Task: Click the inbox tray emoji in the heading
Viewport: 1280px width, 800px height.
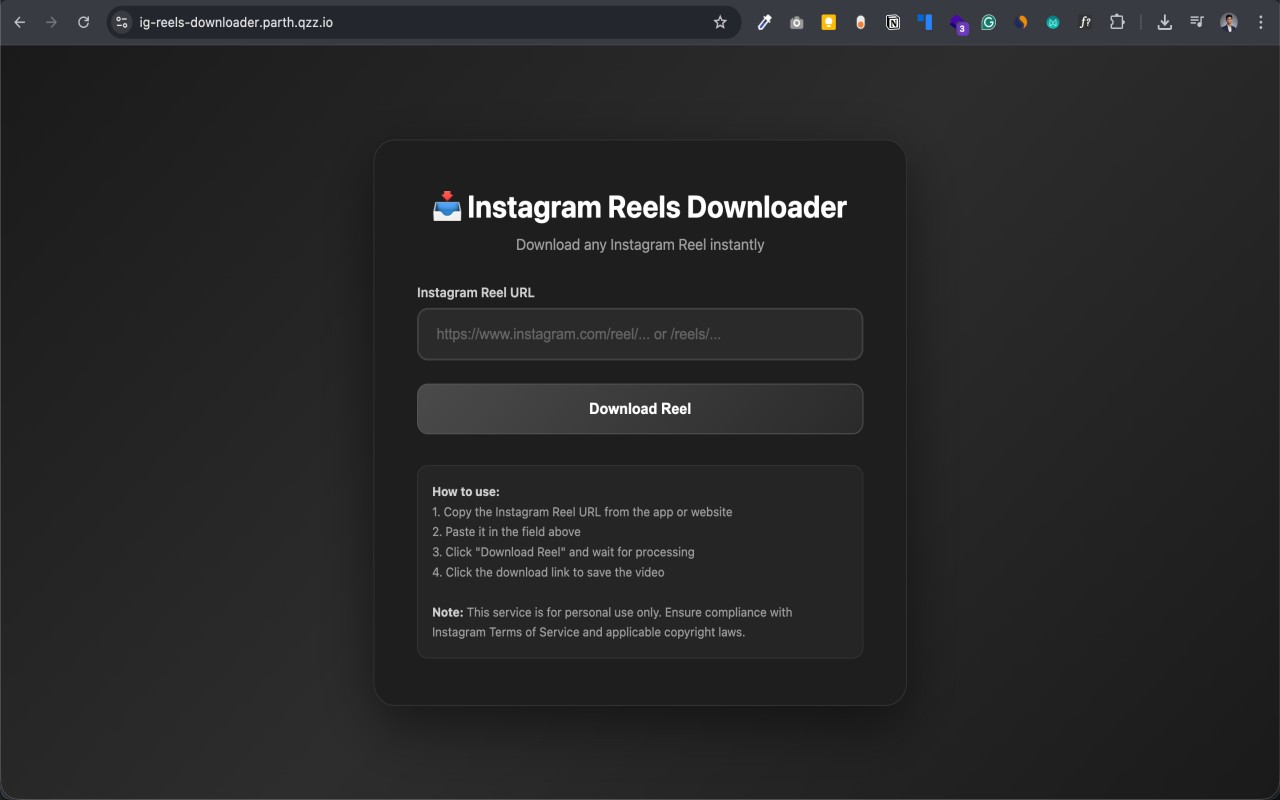Action: (447, 207)
